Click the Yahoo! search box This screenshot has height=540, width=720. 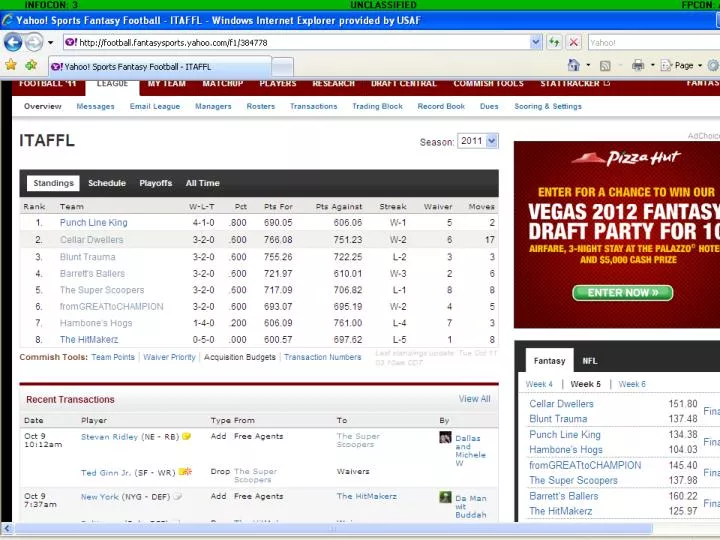click(653, 43)
